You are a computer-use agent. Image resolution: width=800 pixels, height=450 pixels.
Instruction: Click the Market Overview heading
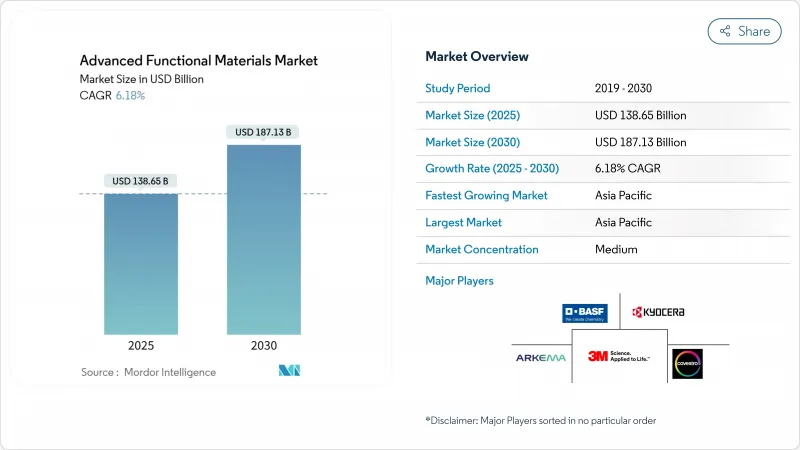pyautogui.click(x=477, y=56)
